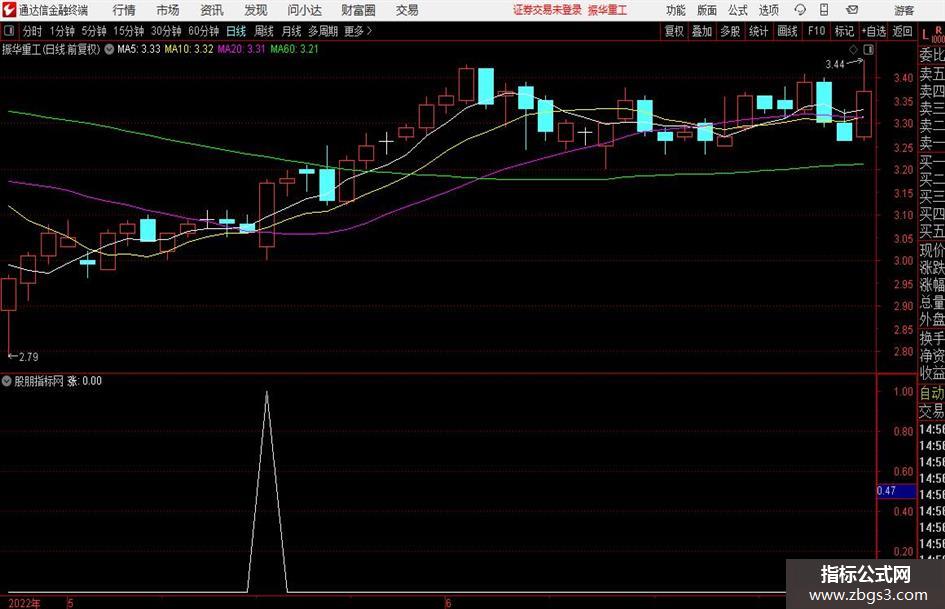This screenshot has width=945, height=609.
Task: Click the MA5: 3.33 label
Action: pyautogui.click(x=139, y=49)
